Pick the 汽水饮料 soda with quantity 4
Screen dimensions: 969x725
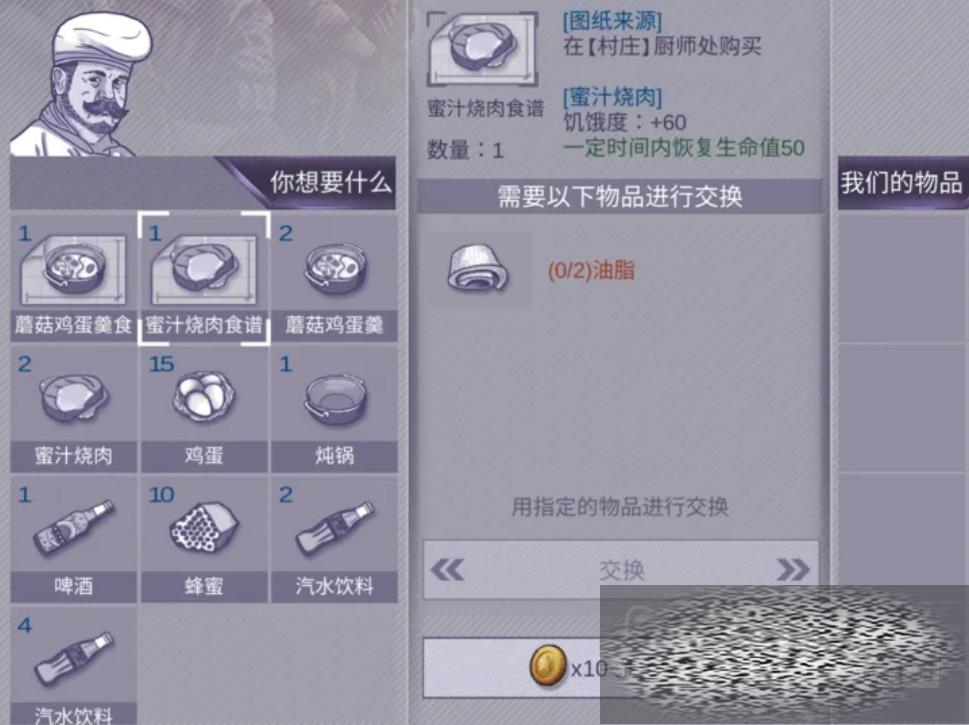[73, 666]
